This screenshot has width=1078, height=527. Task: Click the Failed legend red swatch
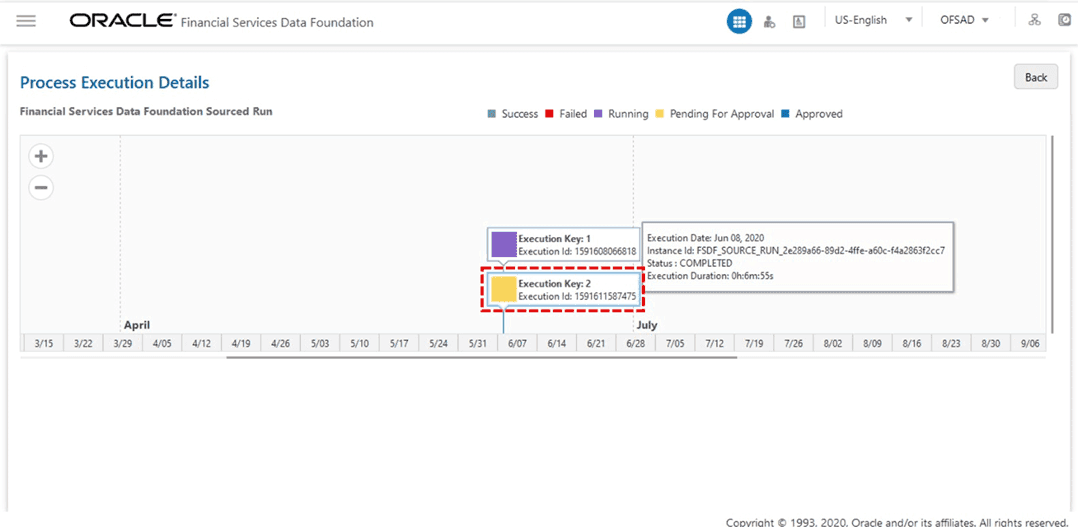click(x=550, y=114)
